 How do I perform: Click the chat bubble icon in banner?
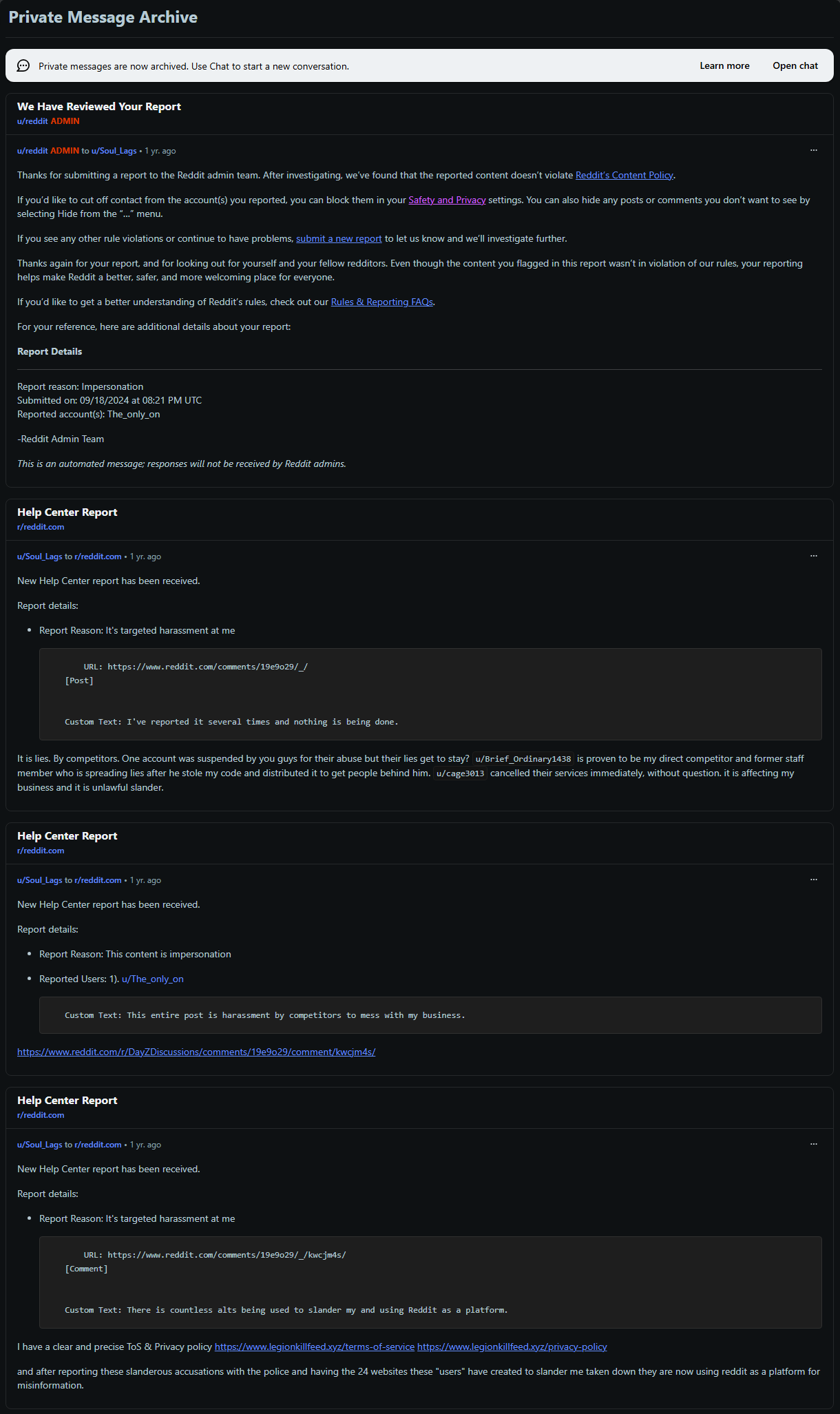click(x=23, y=65)
